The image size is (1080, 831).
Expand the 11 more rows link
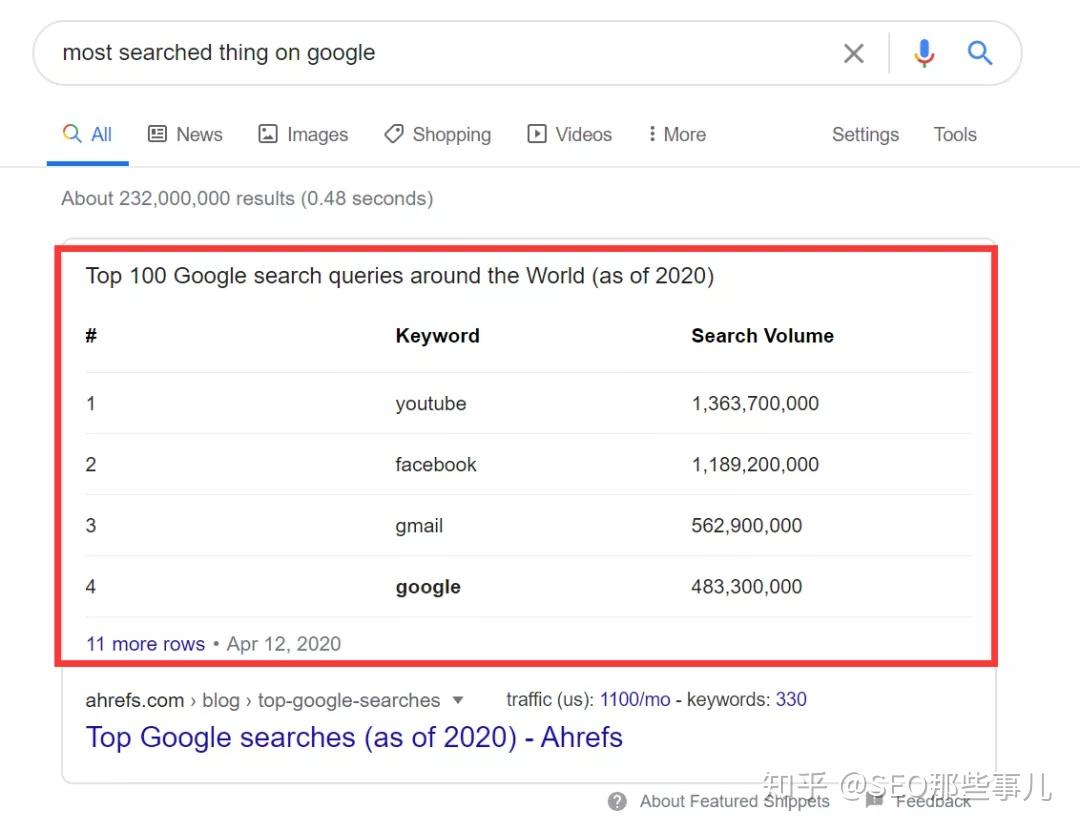pyautogui.click(x=145, y=644)
